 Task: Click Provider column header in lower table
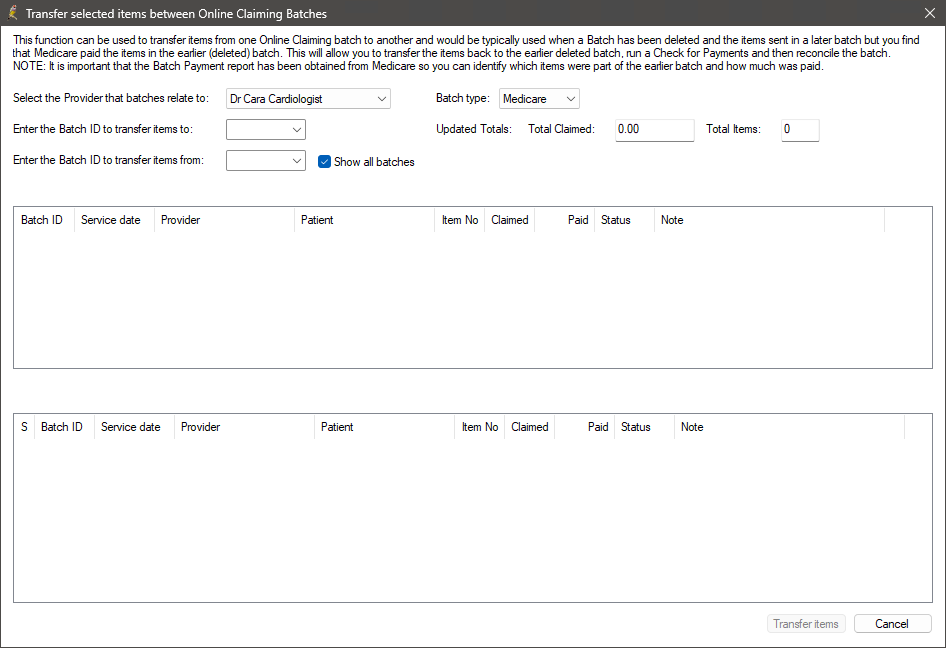pos(244,427)
